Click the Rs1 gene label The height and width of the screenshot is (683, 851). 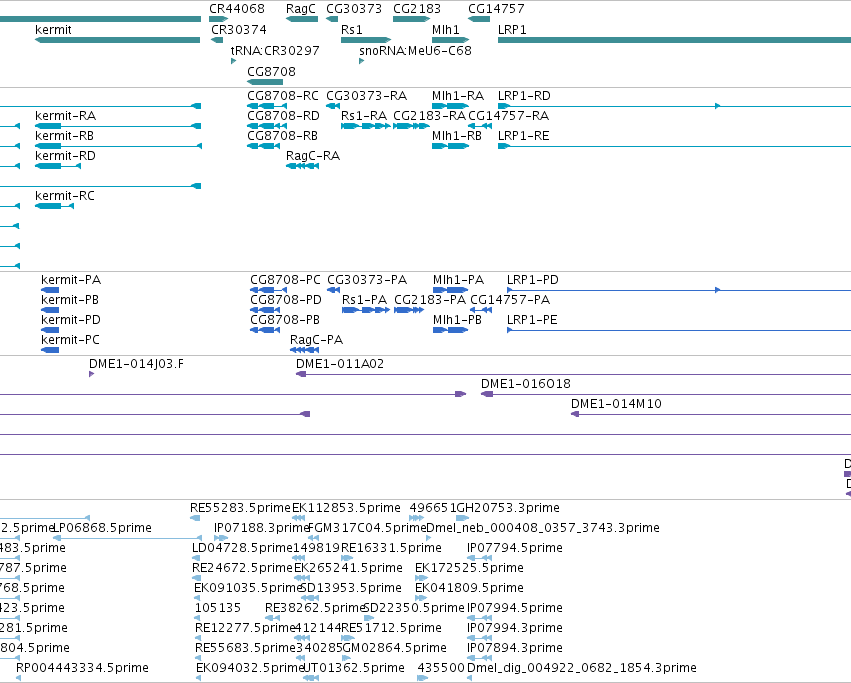352,30
